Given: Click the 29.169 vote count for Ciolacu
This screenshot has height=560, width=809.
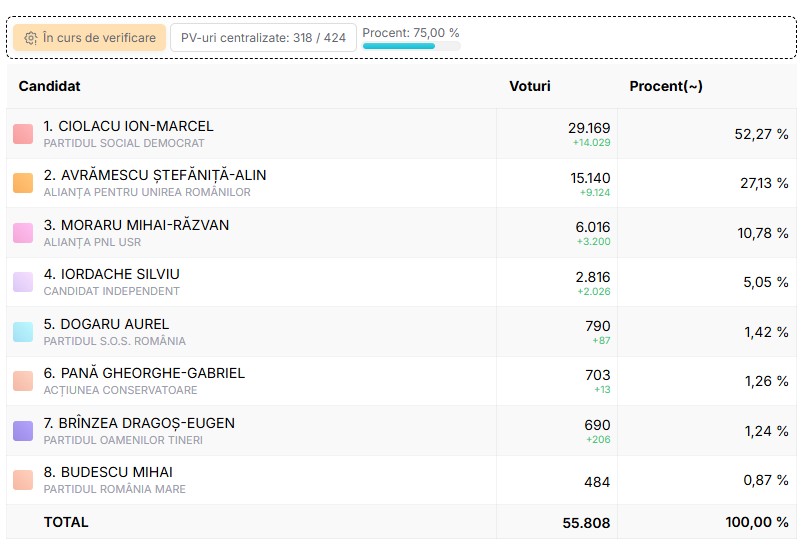Looking at the screenshot, I should (x=589, y=128).
